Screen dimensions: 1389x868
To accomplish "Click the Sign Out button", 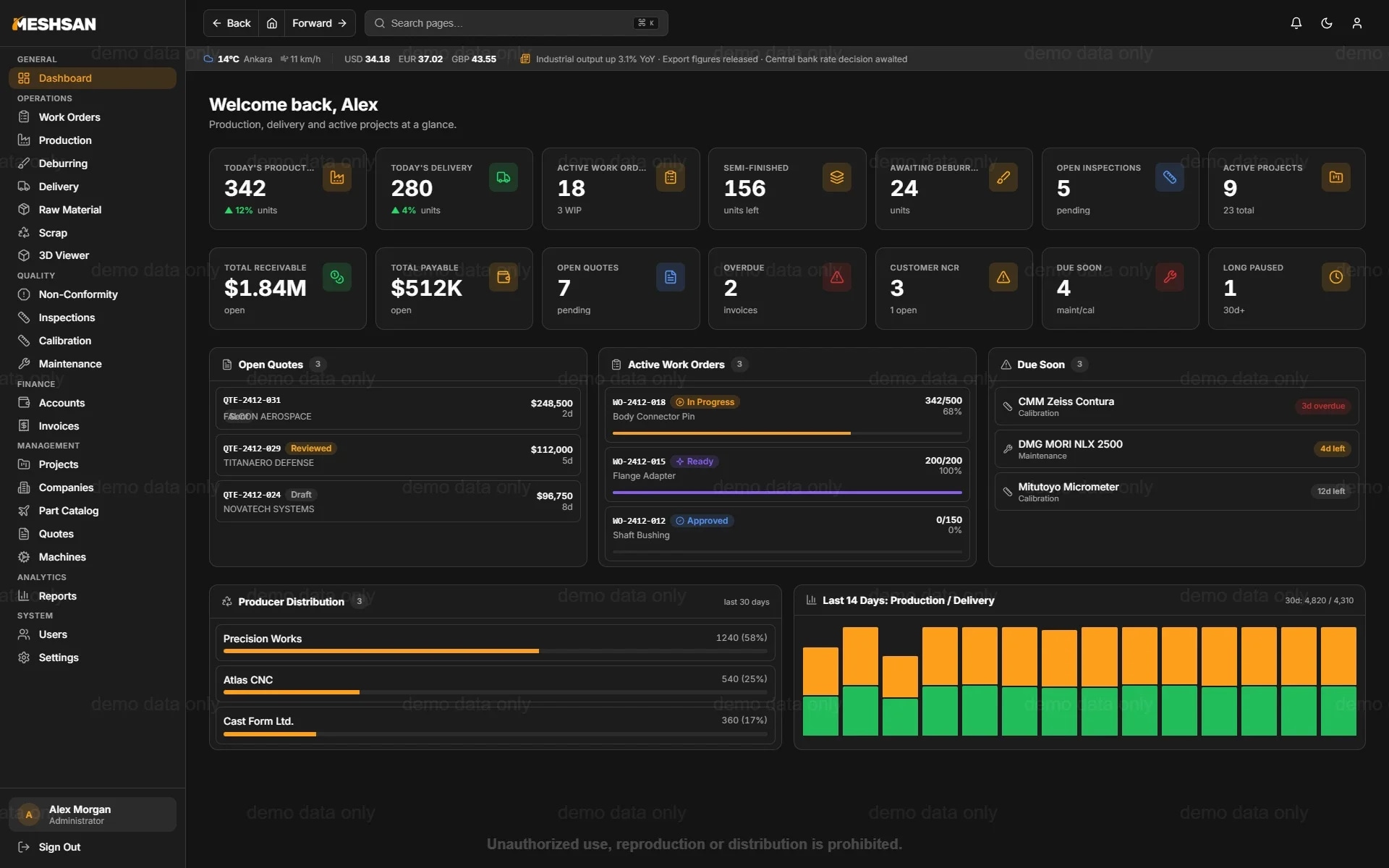I will tap(93, 847).
